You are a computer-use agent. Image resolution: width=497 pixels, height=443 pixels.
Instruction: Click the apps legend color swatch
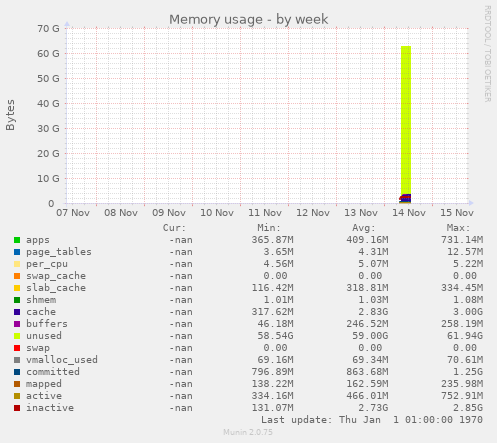tap(17, 240)
